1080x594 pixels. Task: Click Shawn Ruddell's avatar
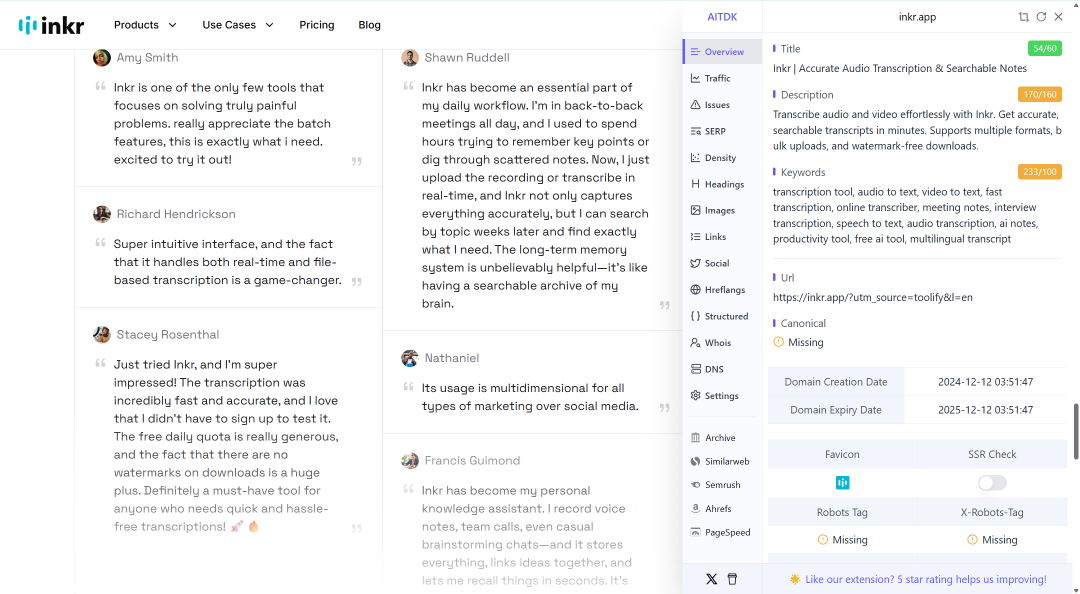coord(410,58)
